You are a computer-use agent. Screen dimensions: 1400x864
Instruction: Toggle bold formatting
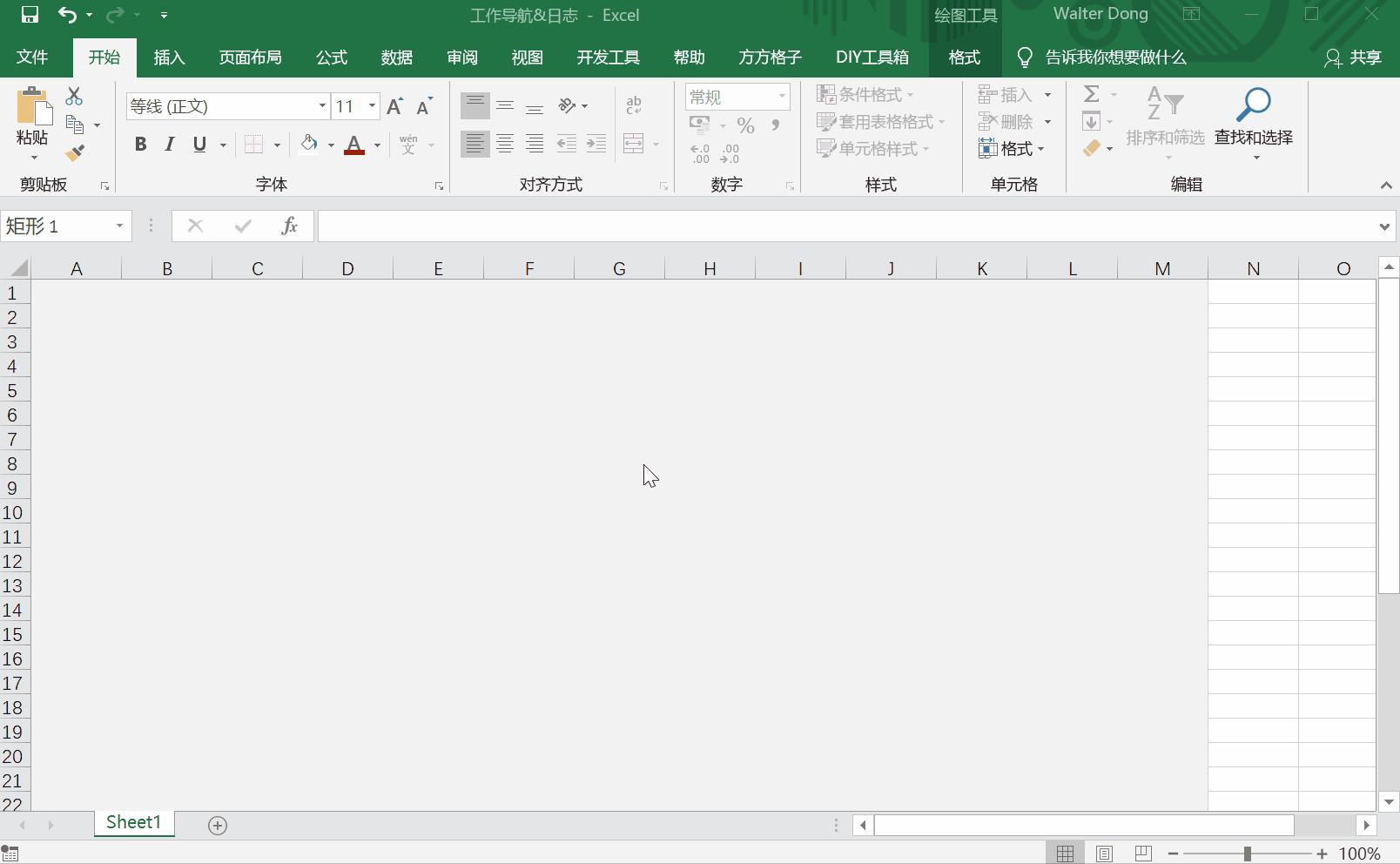click(140, 144)
